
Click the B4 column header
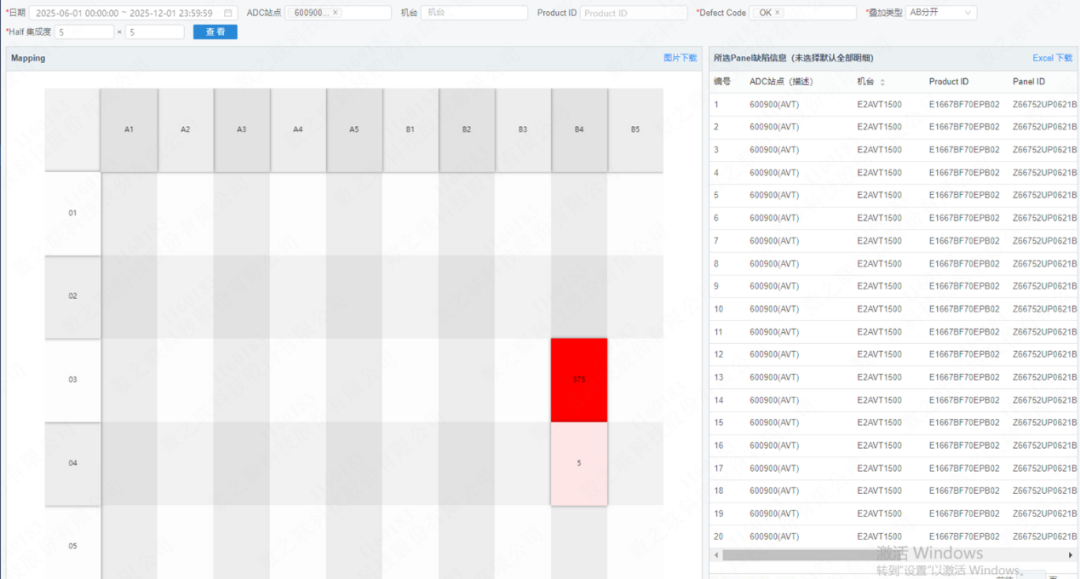coord(579,129)
